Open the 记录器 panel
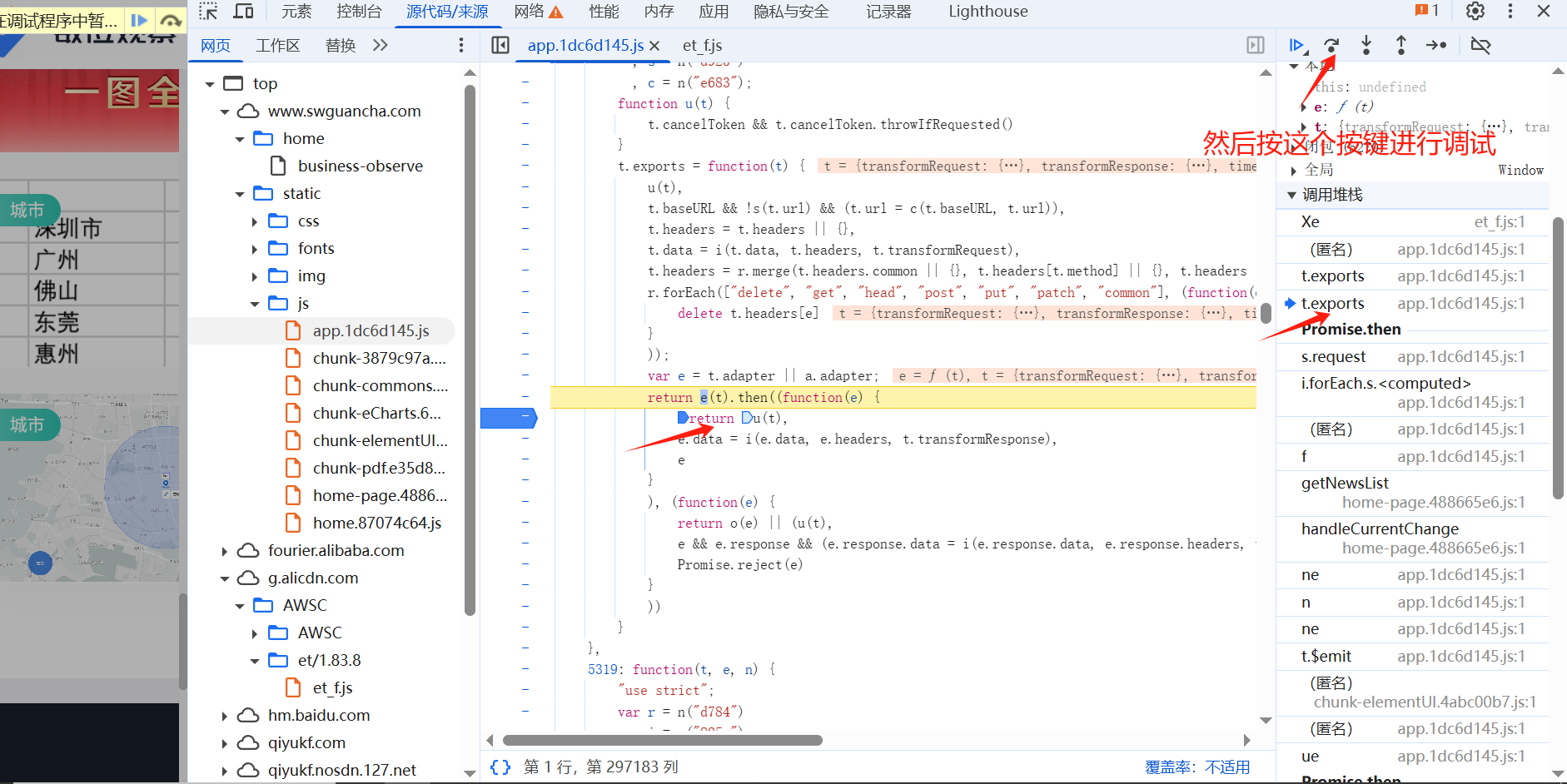Image resolution: width=1567 pixels, height=784 pixels. coord(888,12)
